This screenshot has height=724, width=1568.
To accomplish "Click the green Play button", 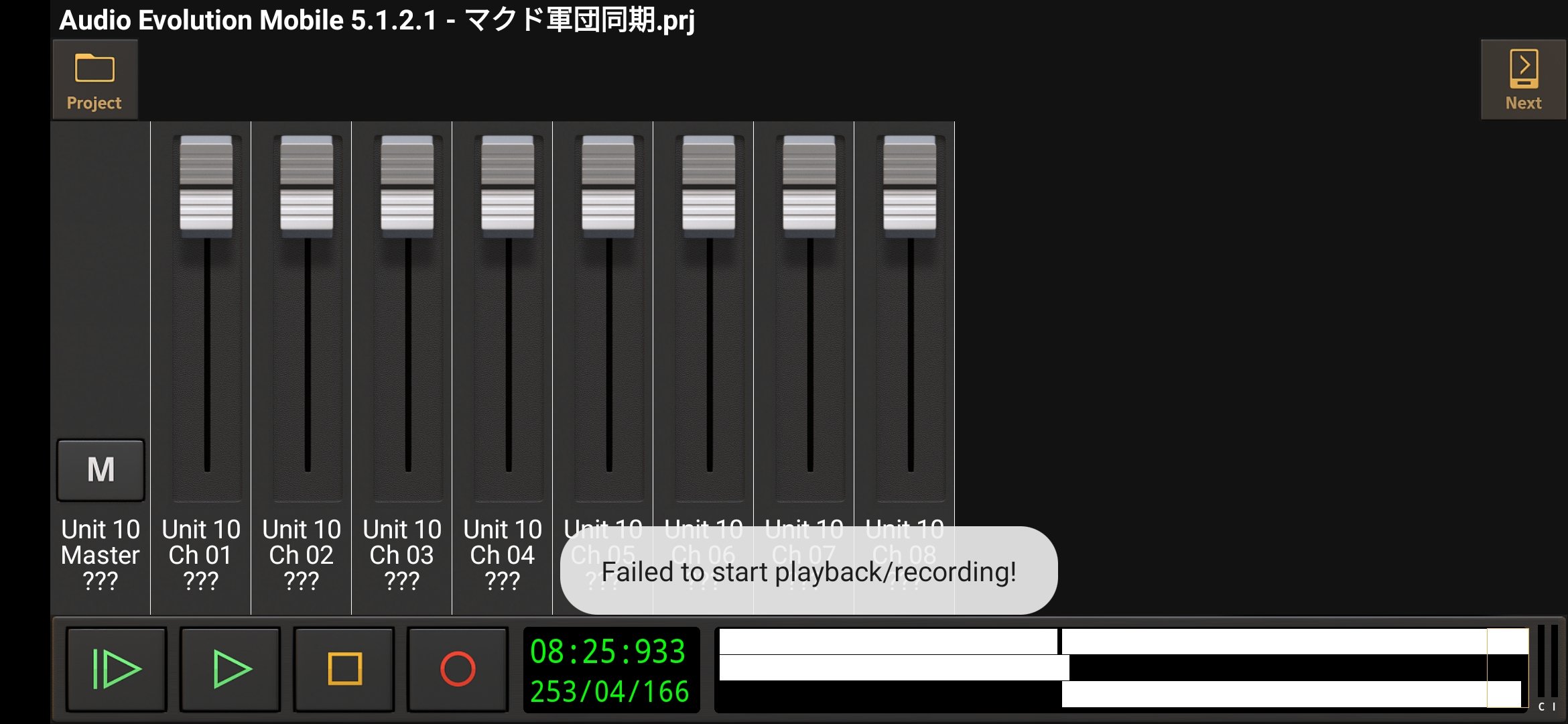I will (231, 669).
